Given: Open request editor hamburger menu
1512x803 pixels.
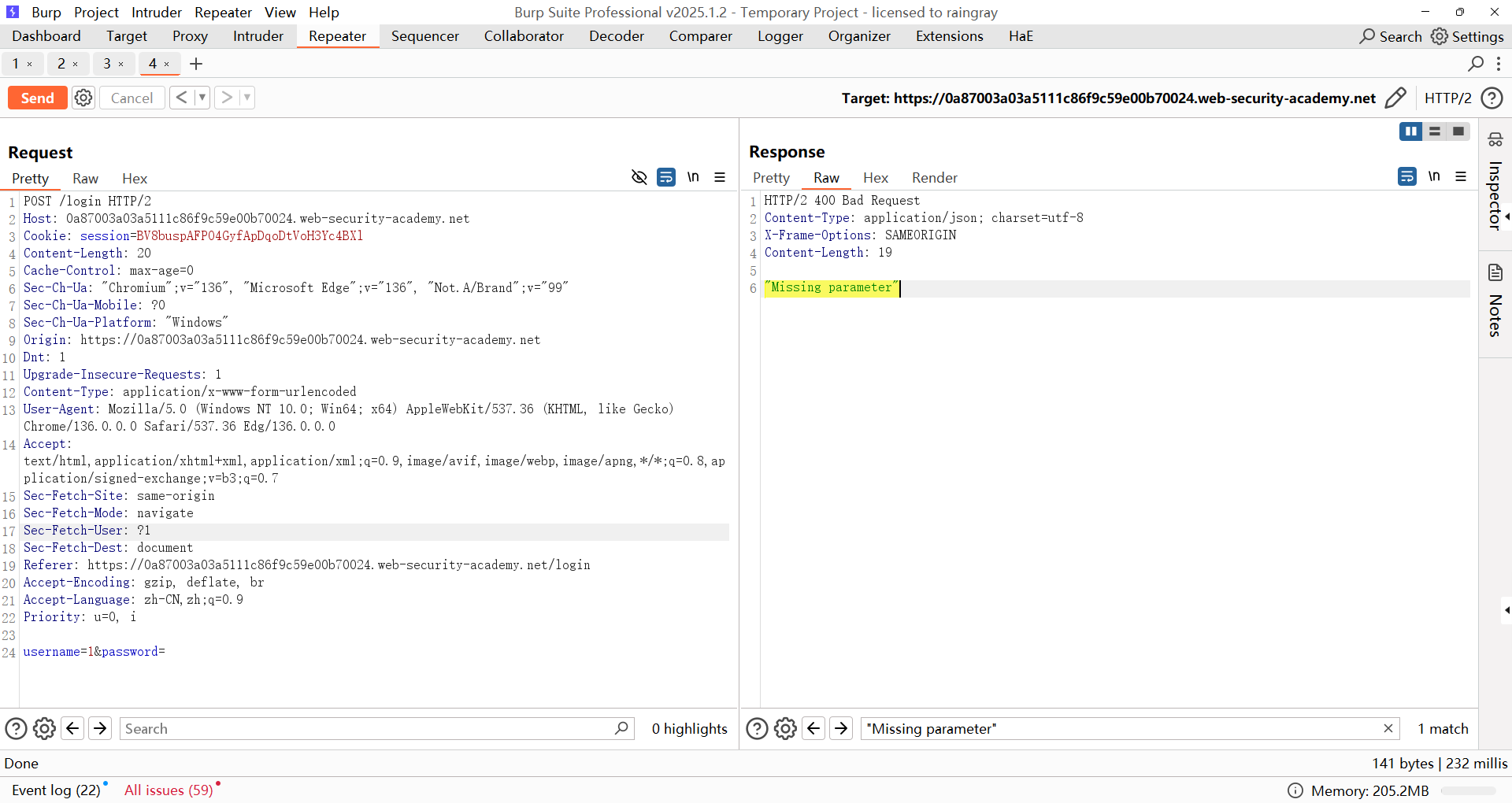Looking at the screenshot, I should tap(720, 177).
